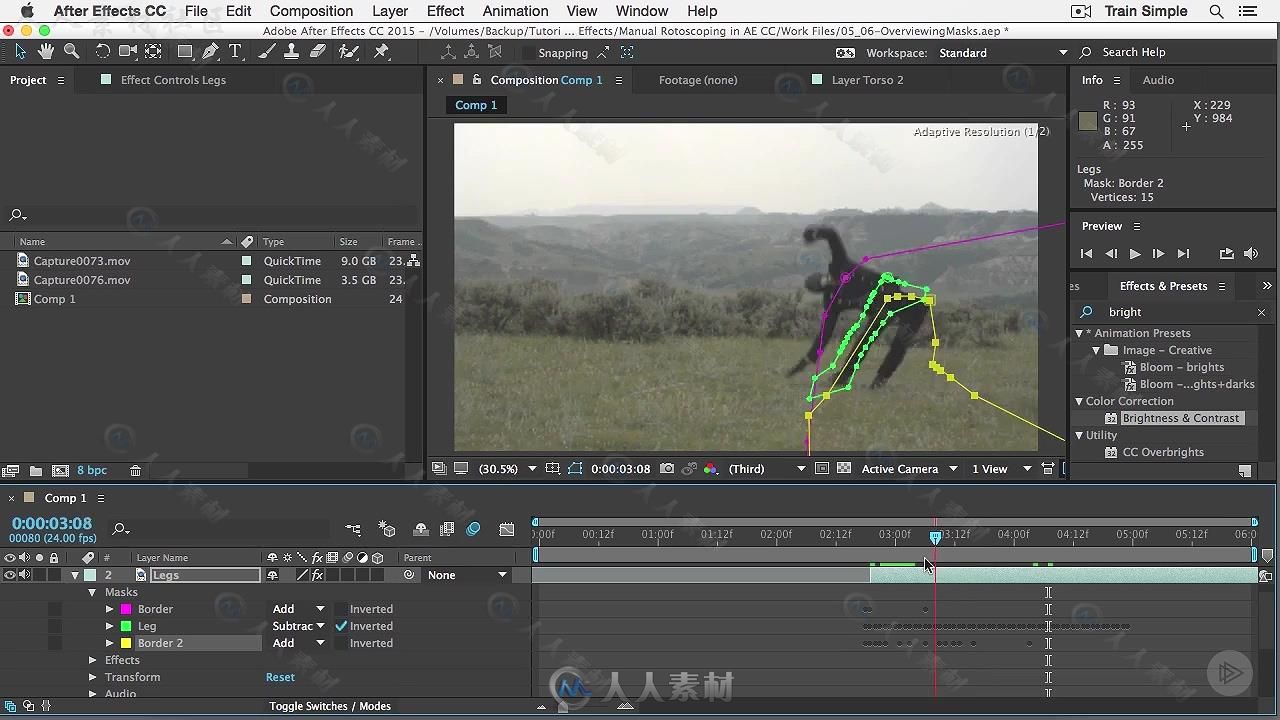Select the Pen tool
Viewport: 1280px width, 720px height.
coord(210,51)
